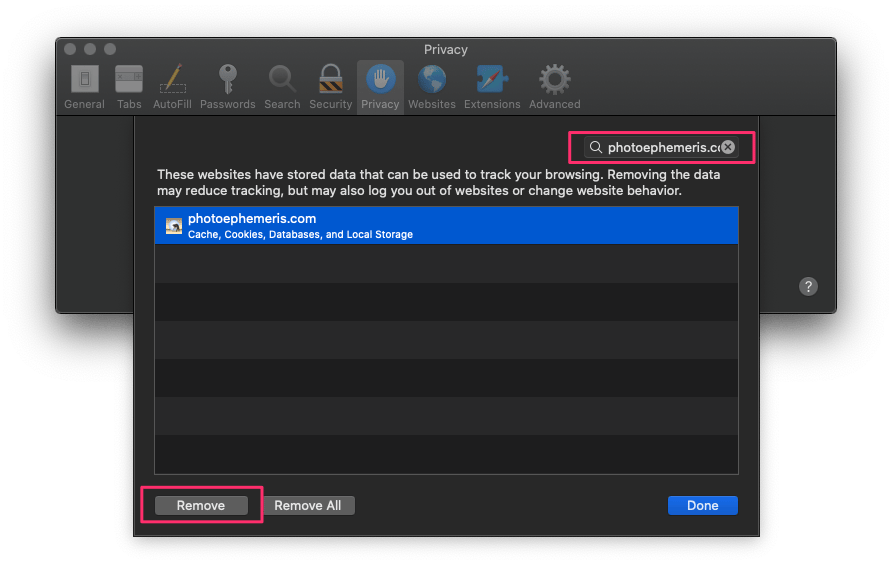The width and height of the screenshot is (892, 563).
Task: Click the Privacy window title
Action: (x=445, y=49)
